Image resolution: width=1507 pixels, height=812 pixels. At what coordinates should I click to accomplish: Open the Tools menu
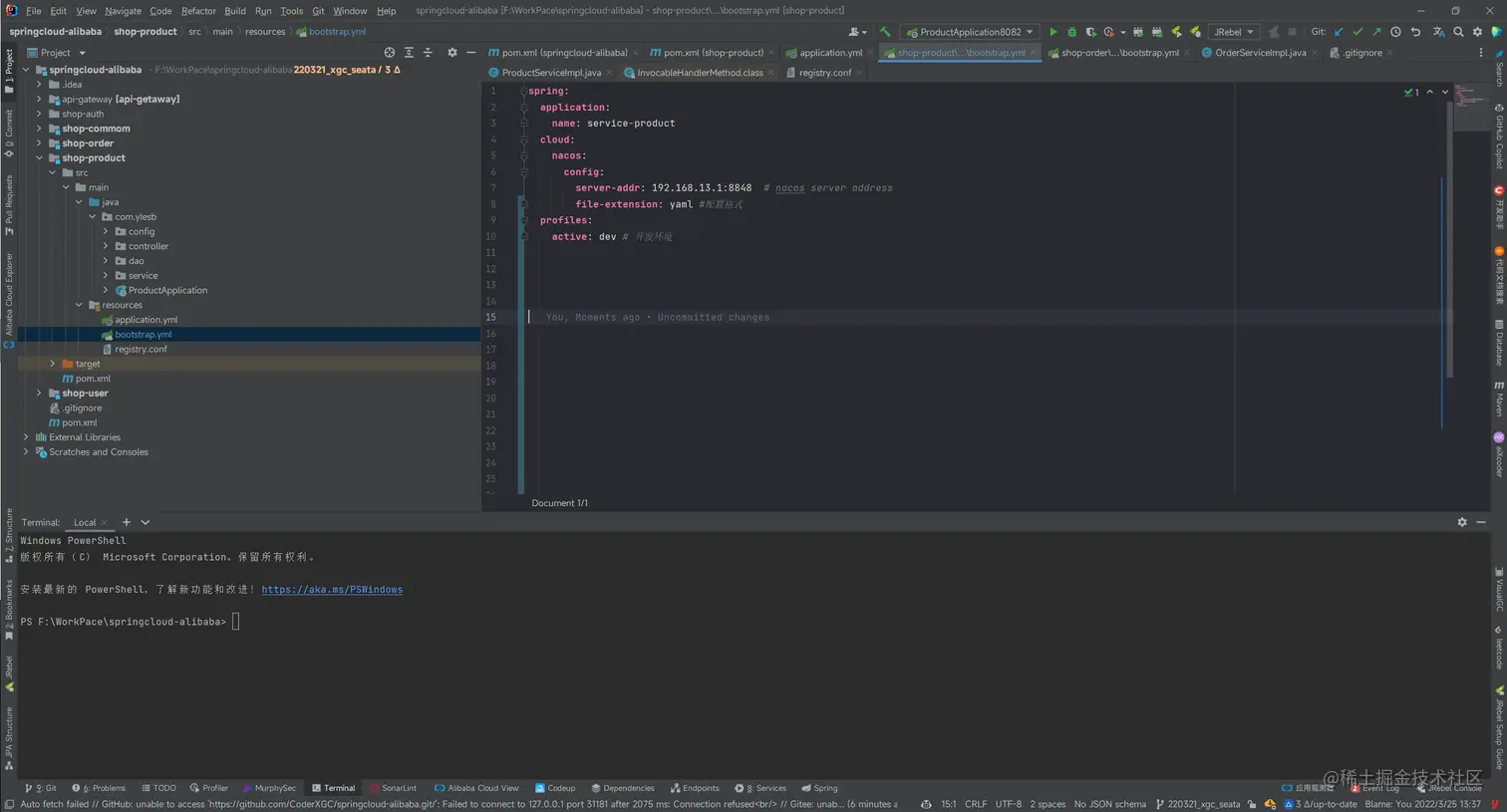pyautogui.click(x=291, y=11)
